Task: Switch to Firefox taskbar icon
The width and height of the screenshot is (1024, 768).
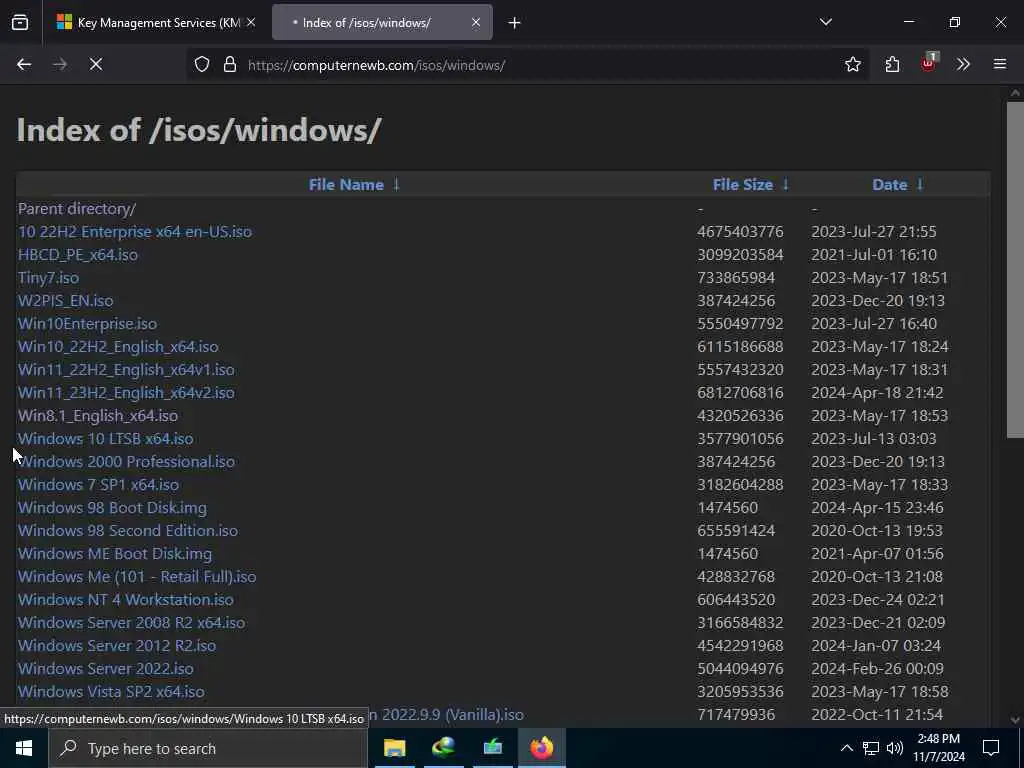Action: tap(541, 748)
